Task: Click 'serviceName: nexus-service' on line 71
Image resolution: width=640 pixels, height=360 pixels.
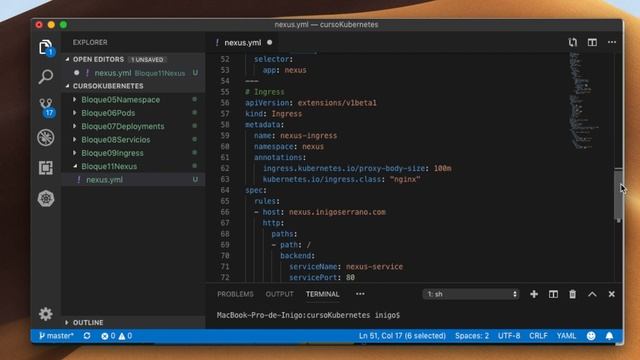Action: click(346, 267)
